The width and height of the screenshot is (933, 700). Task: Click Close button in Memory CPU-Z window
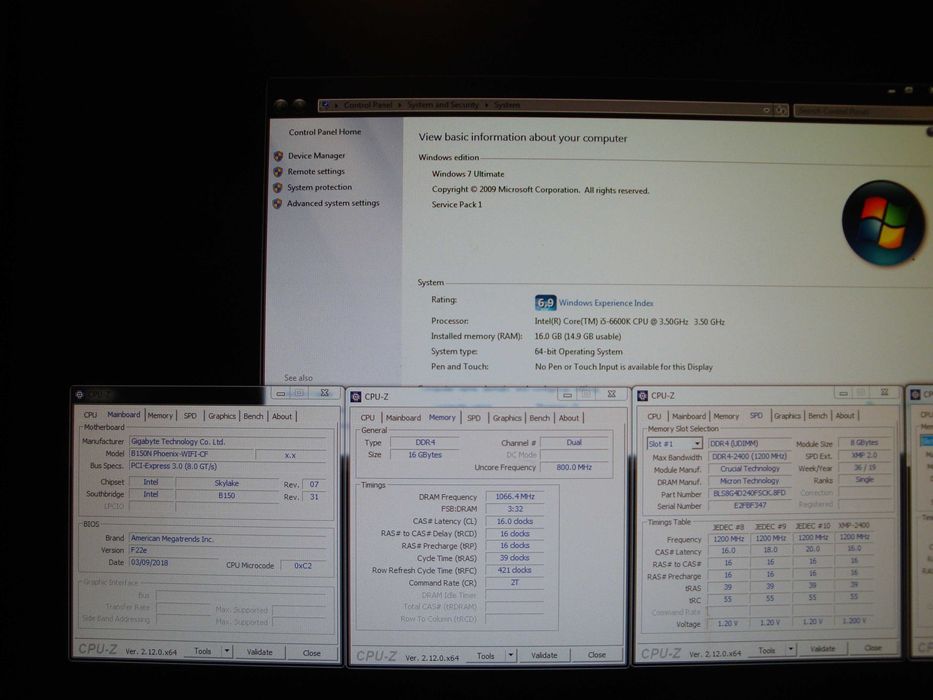[597, 655]
